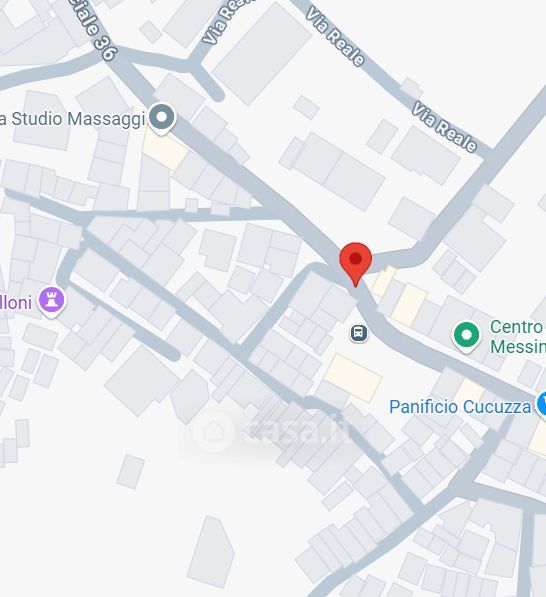Viewport: 546px width, 597px height.
Task: Click the blue Panificio Cucuzza marker
Action: tap(542, 404)
